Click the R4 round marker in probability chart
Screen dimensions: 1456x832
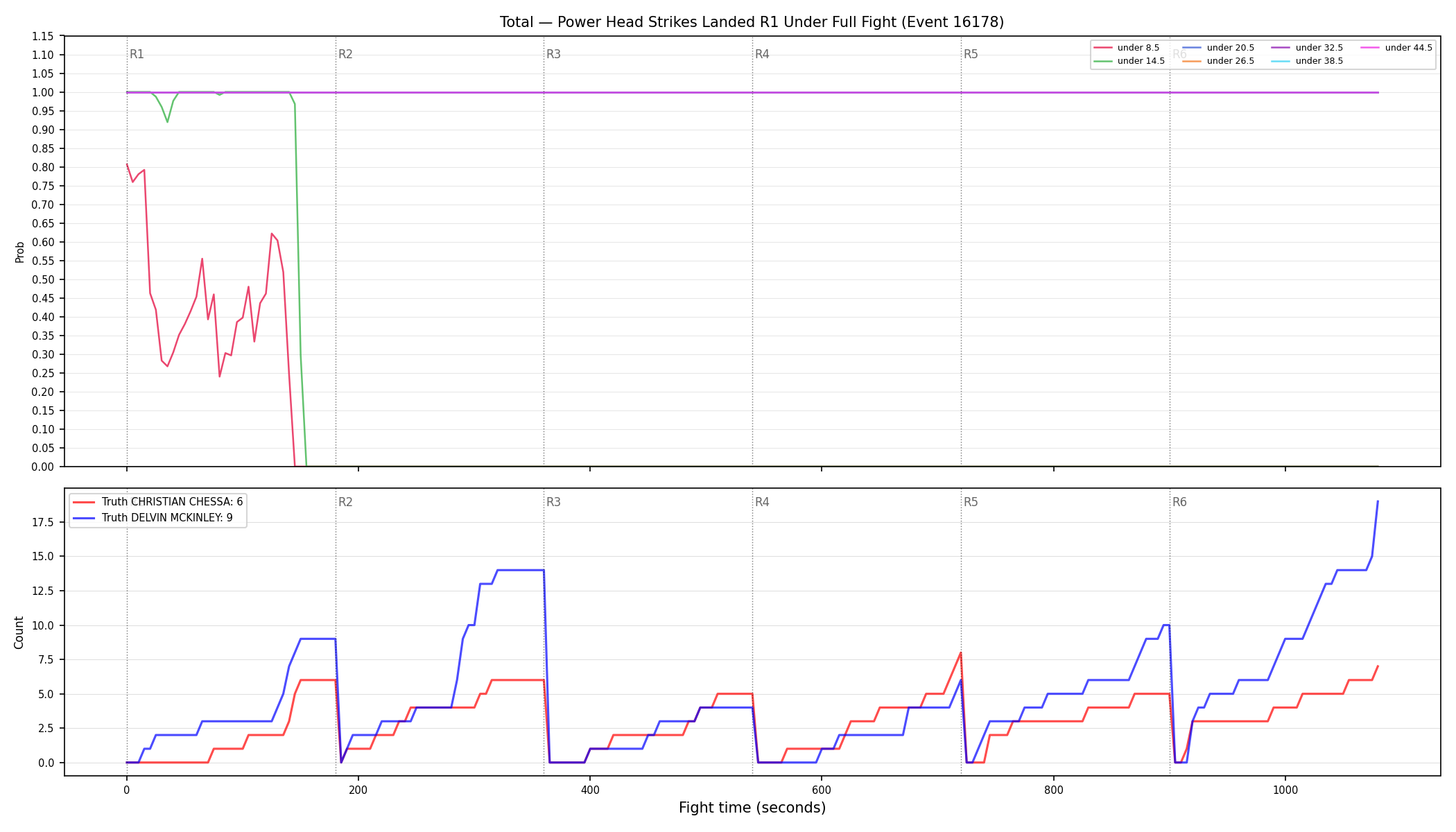762,54
